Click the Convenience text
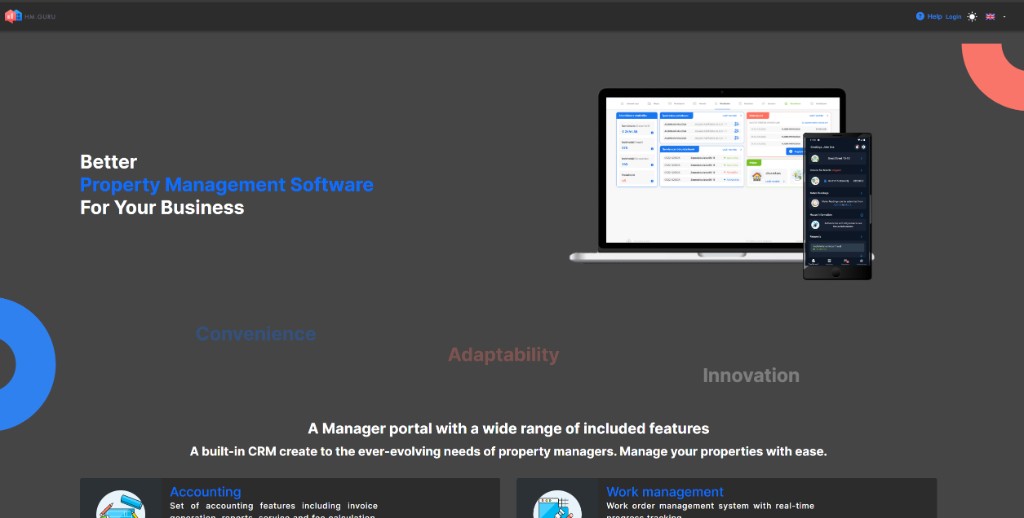 click(x=255, y=334)
